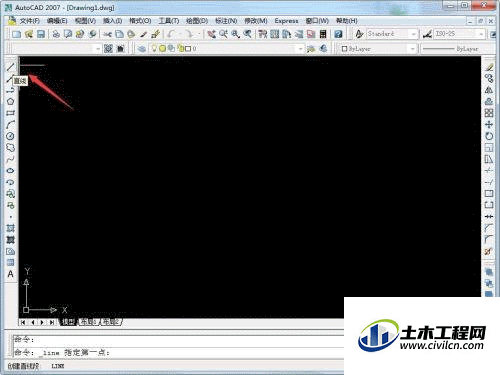Click the Undo arrow icon
The image size is (500, 375).
172,34
